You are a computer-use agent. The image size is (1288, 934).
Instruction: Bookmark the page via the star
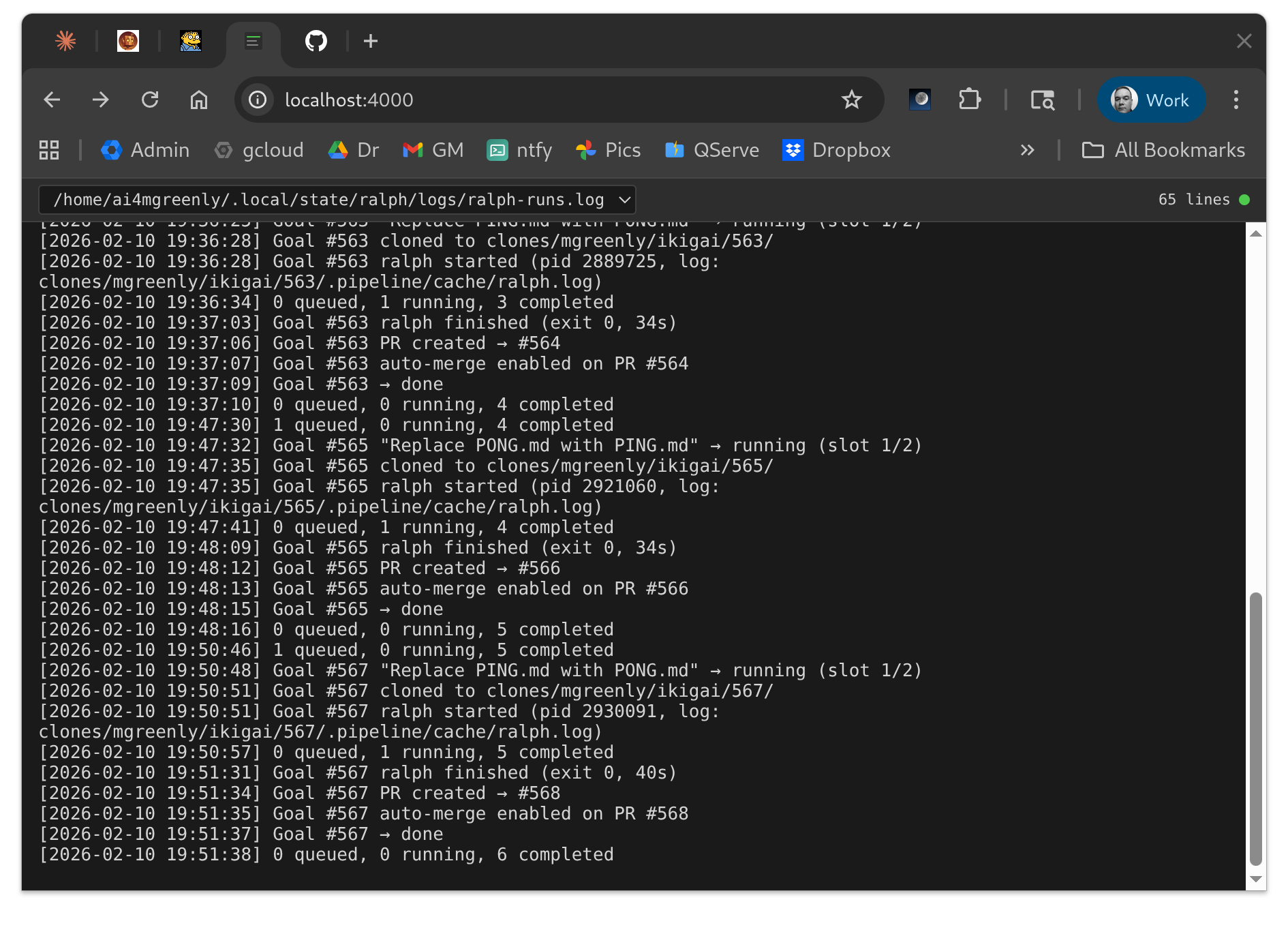[x=851, y=100]
